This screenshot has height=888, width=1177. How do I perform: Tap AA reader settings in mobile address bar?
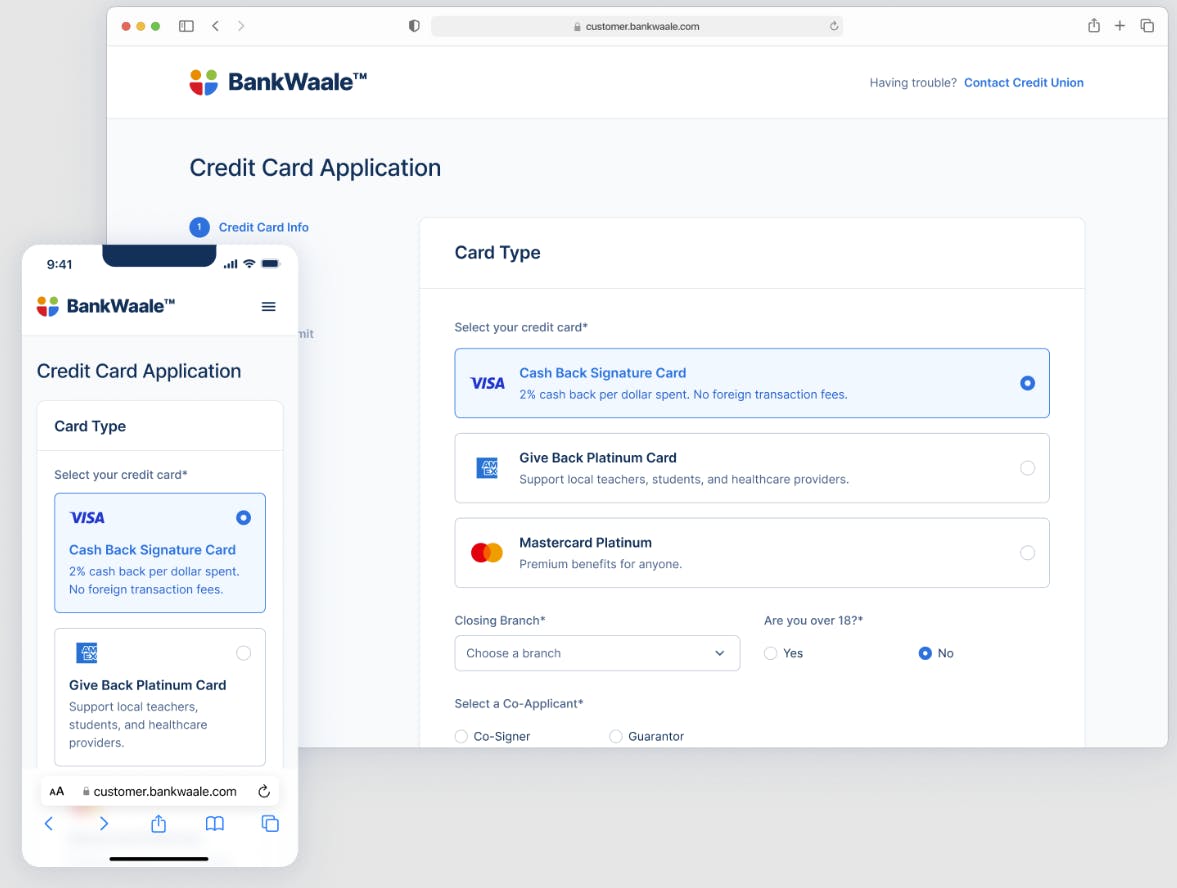coord(56,791)
